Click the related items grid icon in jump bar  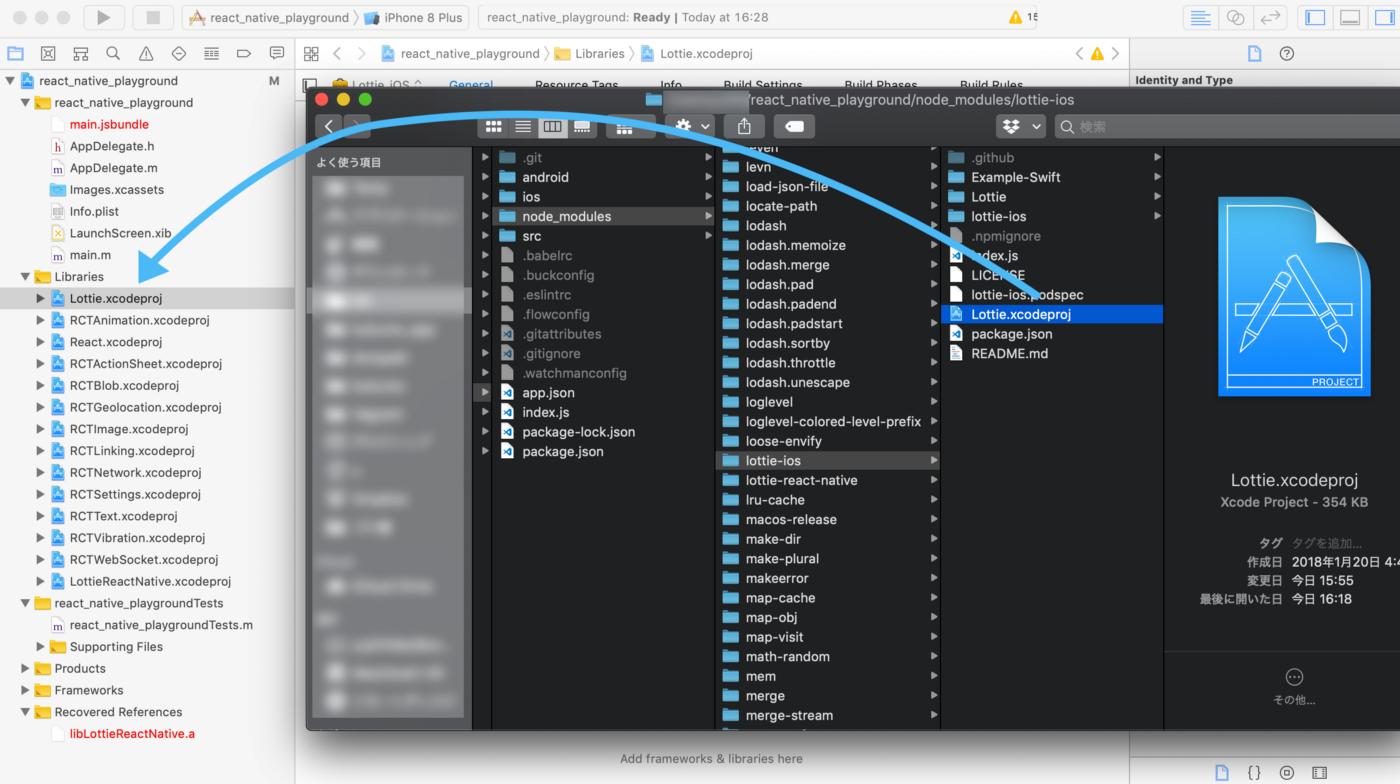[x=311, y=54]
